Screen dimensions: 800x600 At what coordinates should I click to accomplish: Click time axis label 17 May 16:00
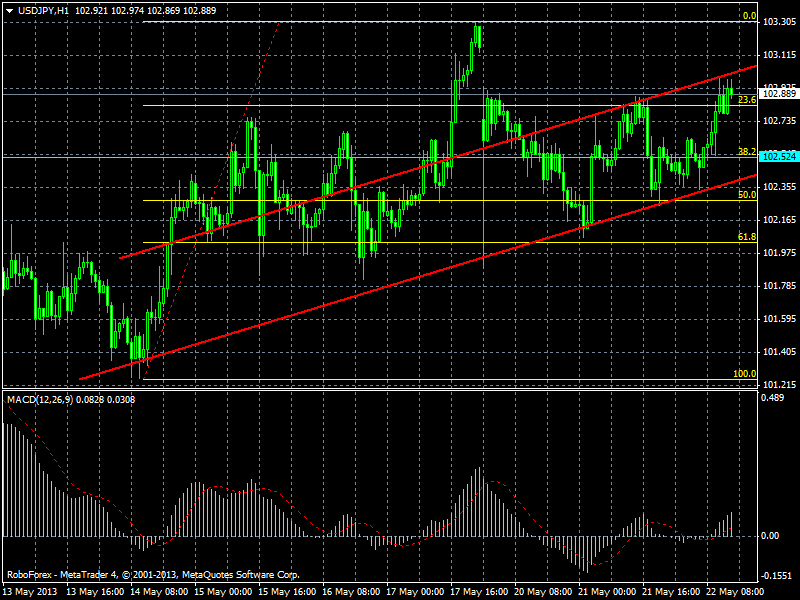(479, 592)
